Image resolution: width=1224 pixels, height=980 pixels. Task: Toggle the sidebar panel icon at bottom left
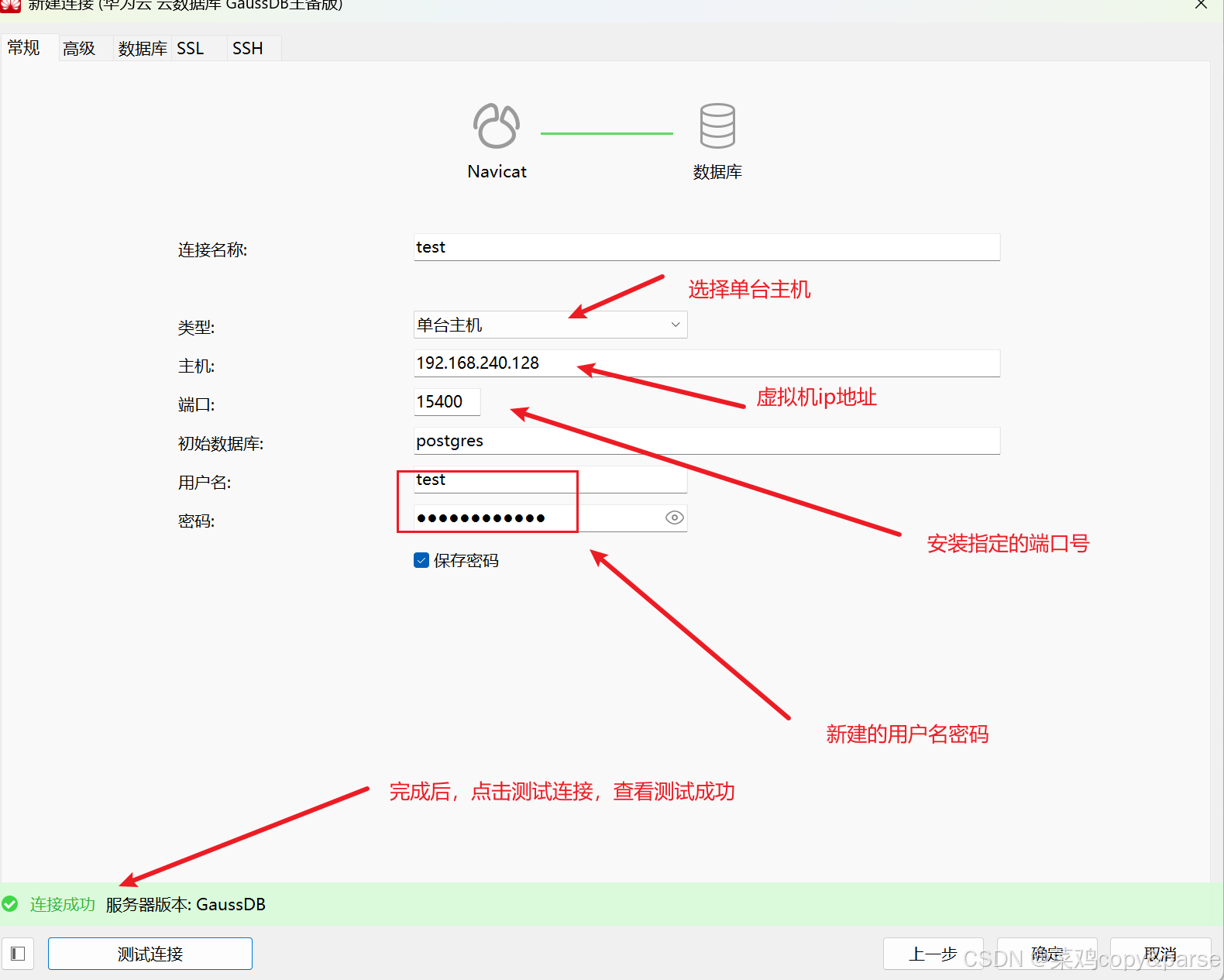click(18, 954)
